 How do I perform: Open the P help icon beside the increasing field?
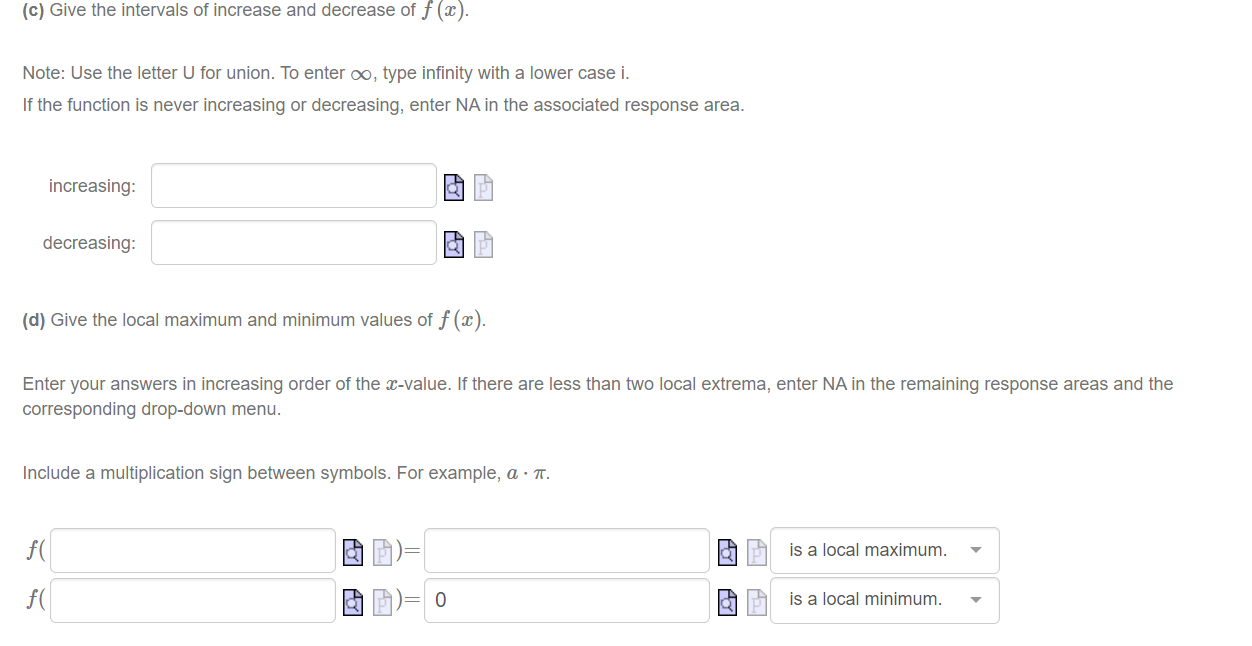pos(482,186)
